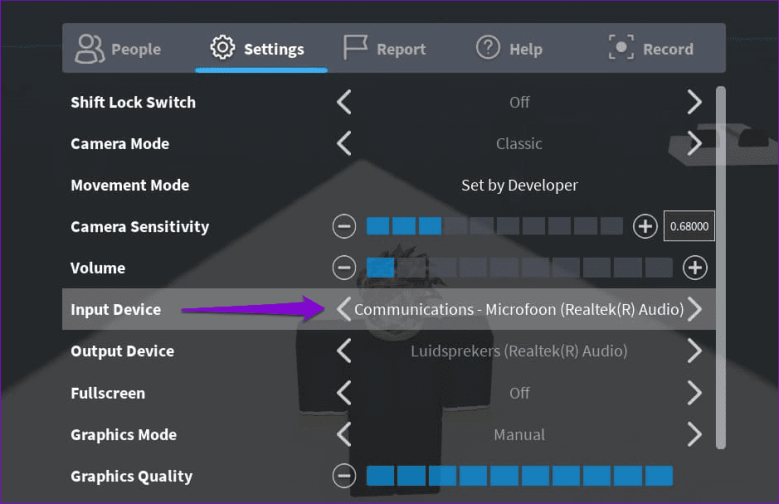Select the Settings tab

tap(258, 48)
